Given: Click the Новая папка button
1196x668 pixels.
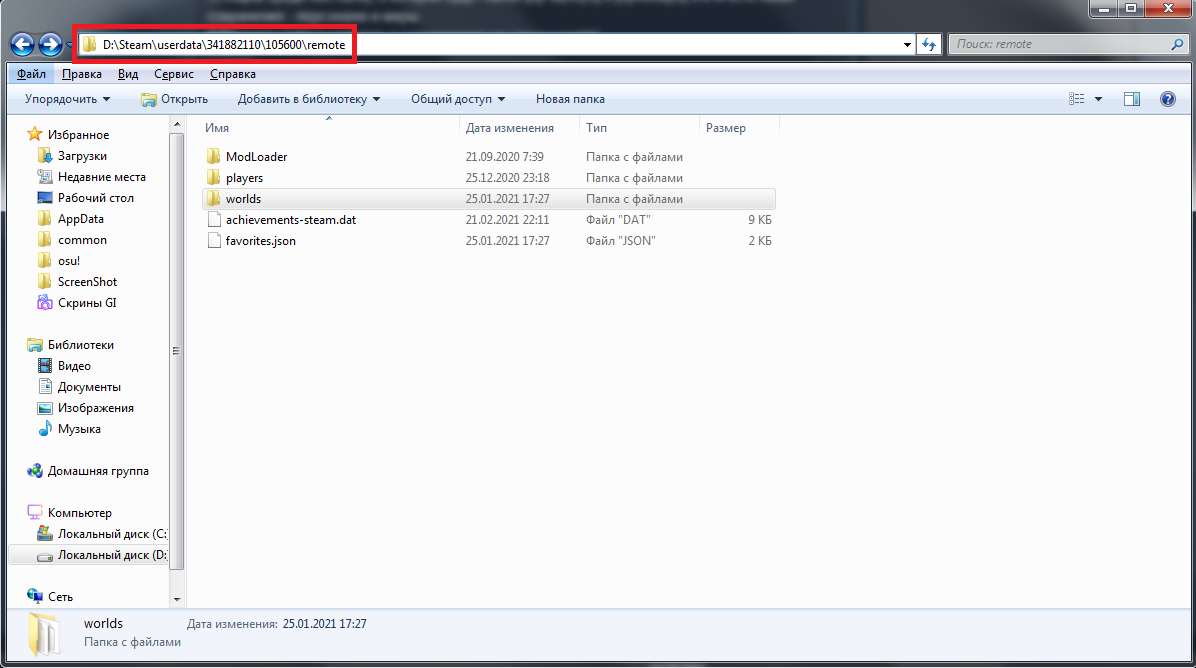Looking at the screenshot, I should pyautogui.click(x=570, y=99).
